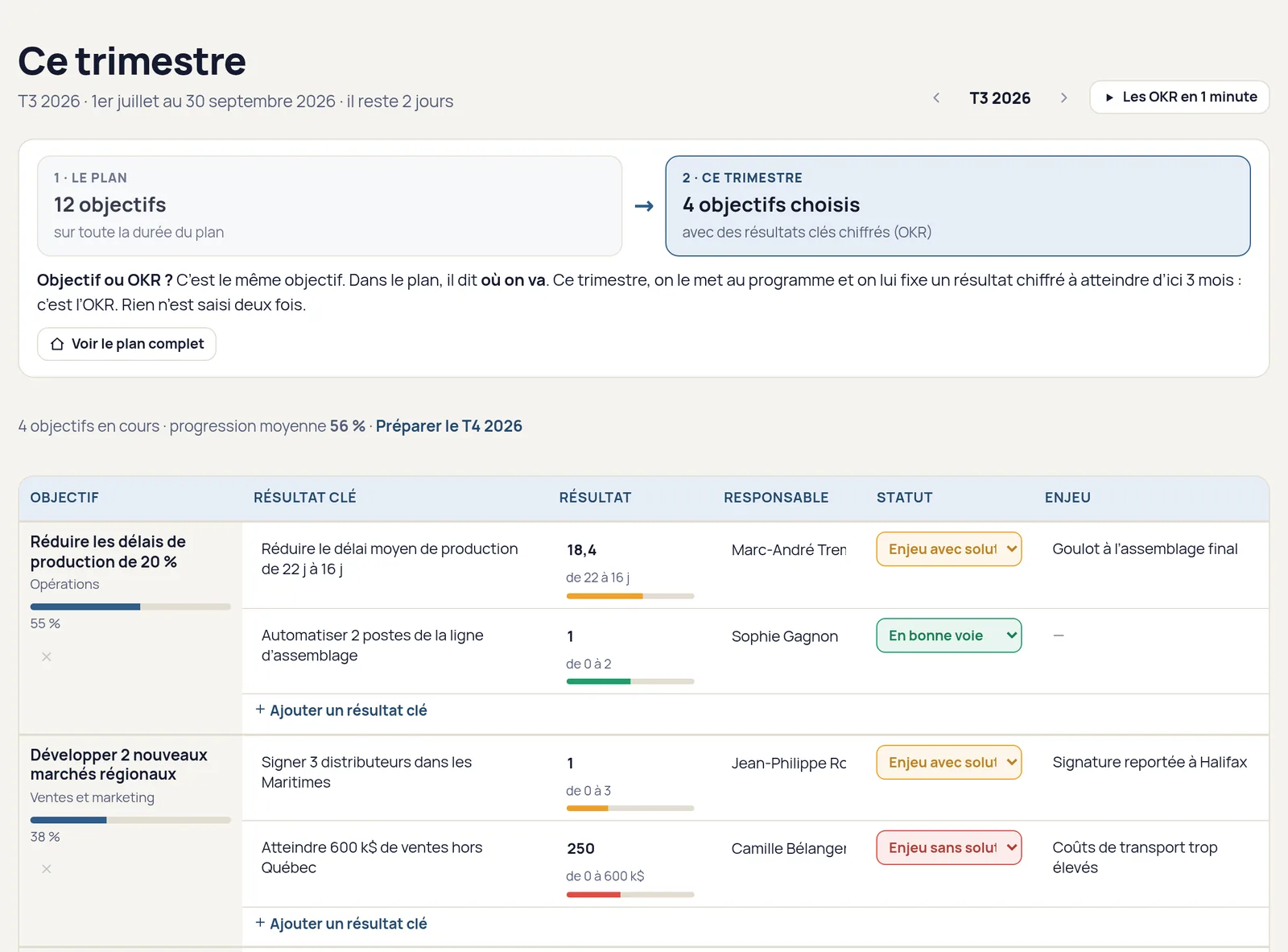The image size is (1288, 952).
Task: Edit enjeu Goulot à l'assemblage final
Action: (1146, 549)
